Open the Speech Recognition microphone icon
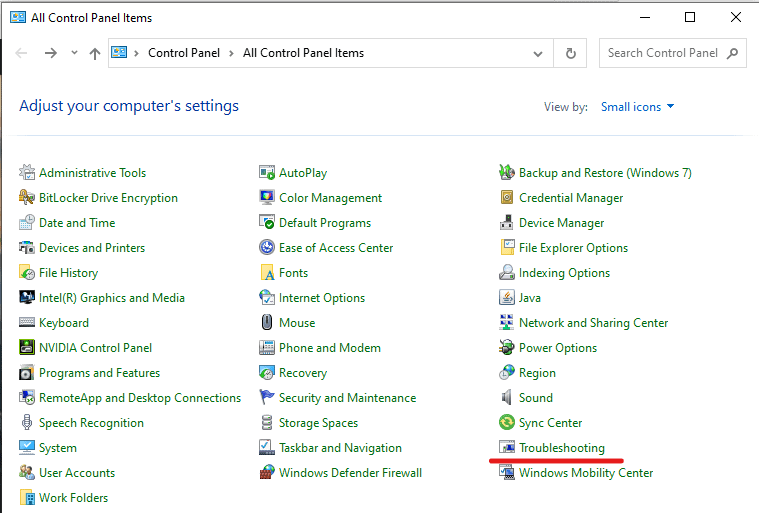 click(27, 422)
